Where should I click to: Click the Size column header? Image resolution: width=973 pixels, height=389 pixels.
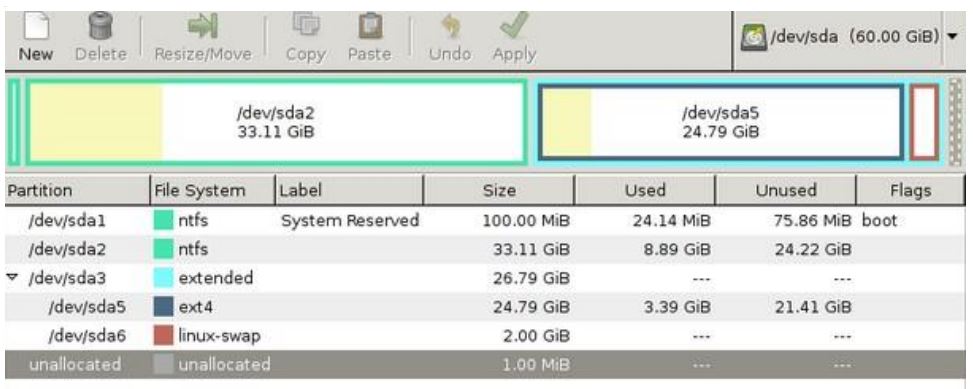click(500, 190)
